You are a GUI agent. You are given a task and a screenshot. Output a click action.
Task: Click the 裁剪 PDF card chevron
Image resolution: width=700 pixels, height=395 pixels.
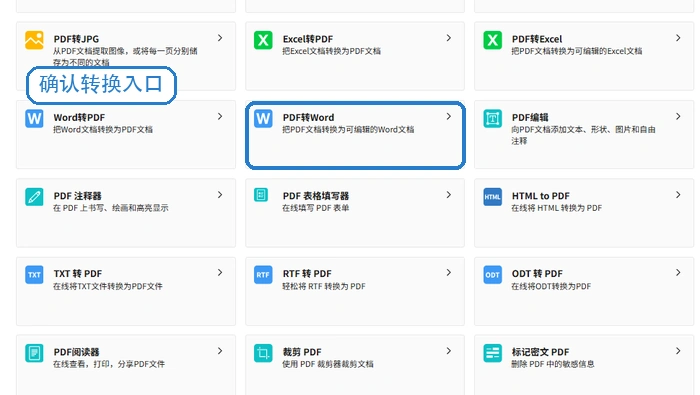coord(449,351)
